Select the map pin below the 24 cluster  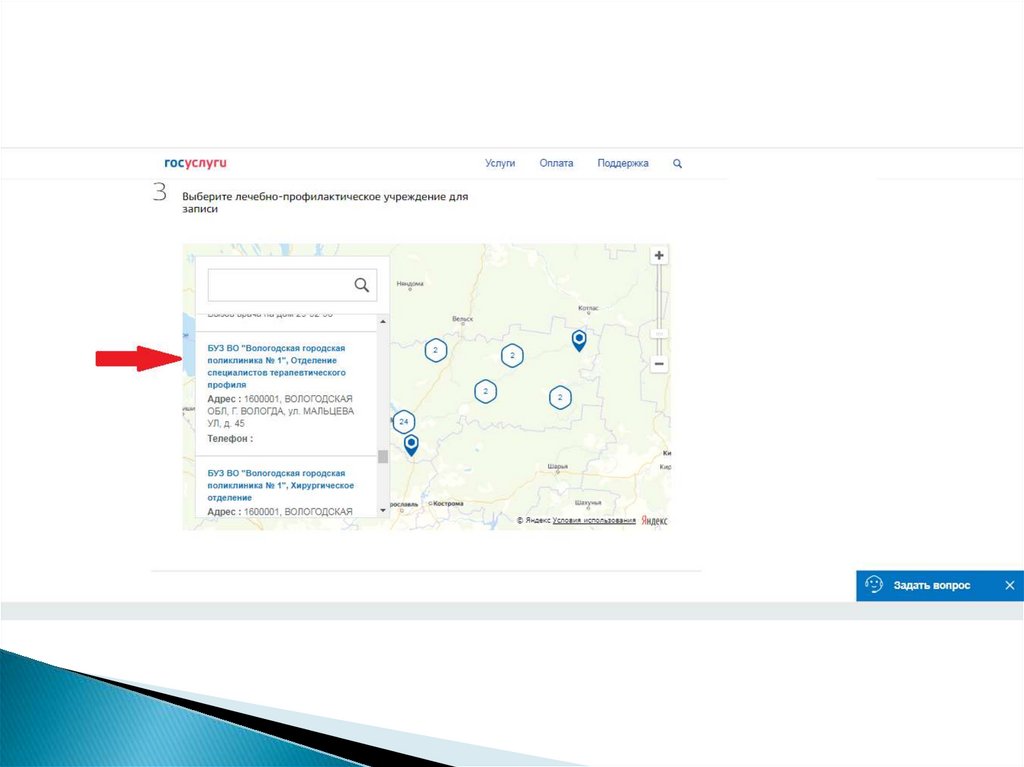click(411, 445)
